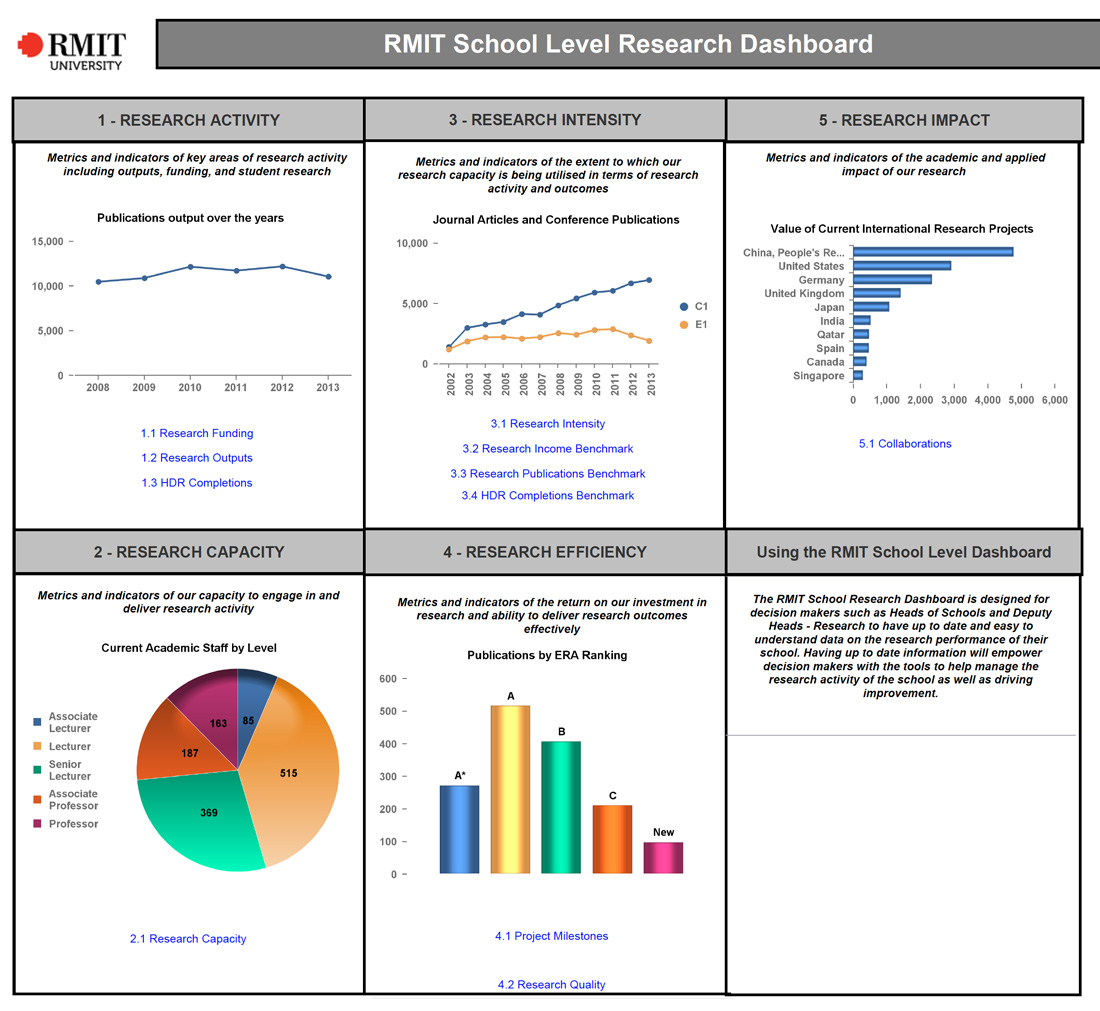
Task: Click the 4 - RESEARCH EFFICIENCY header
Action: 545,552
